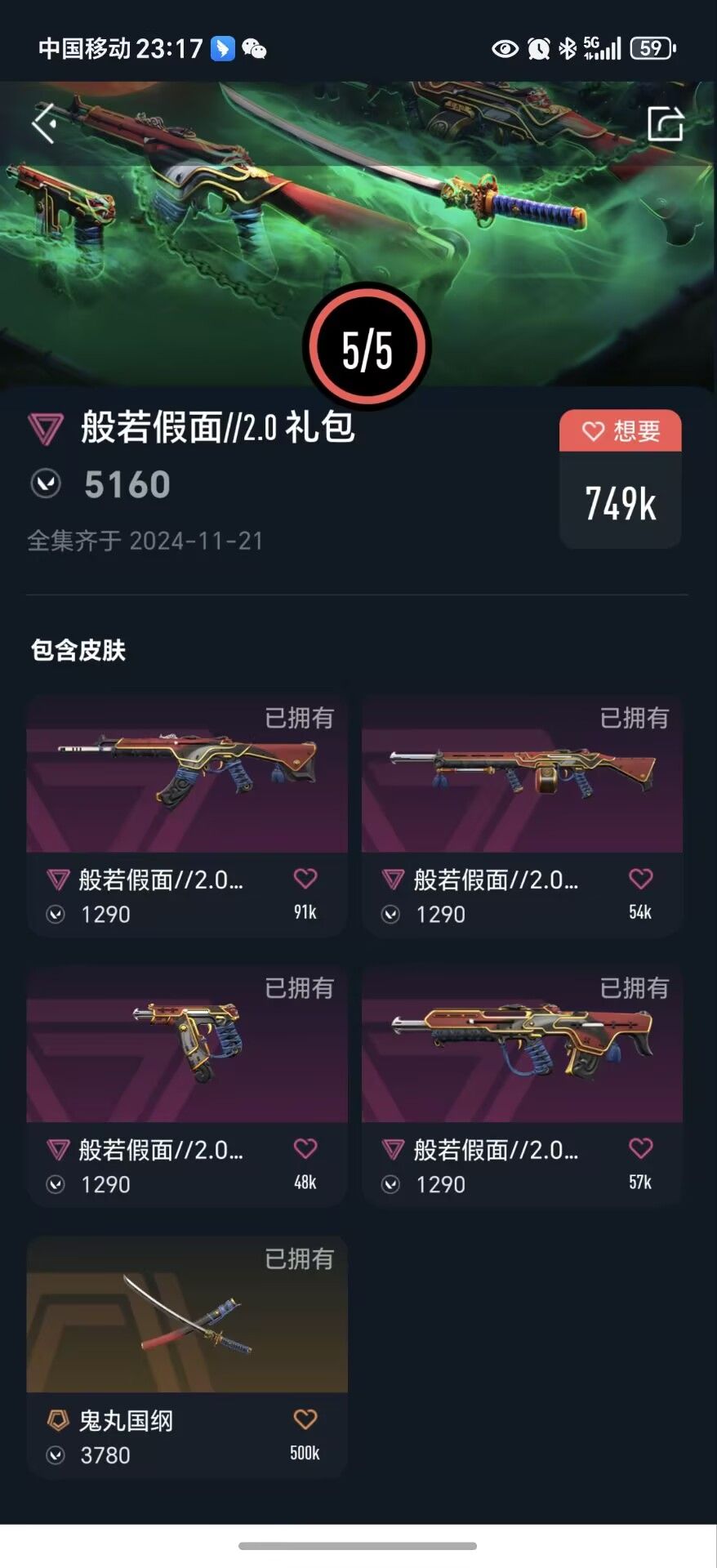The width and height of the screenshot is (717, 1568).
Task: Tap the triangle tier icon beside the bundle title
Action: tap(46, 429)
